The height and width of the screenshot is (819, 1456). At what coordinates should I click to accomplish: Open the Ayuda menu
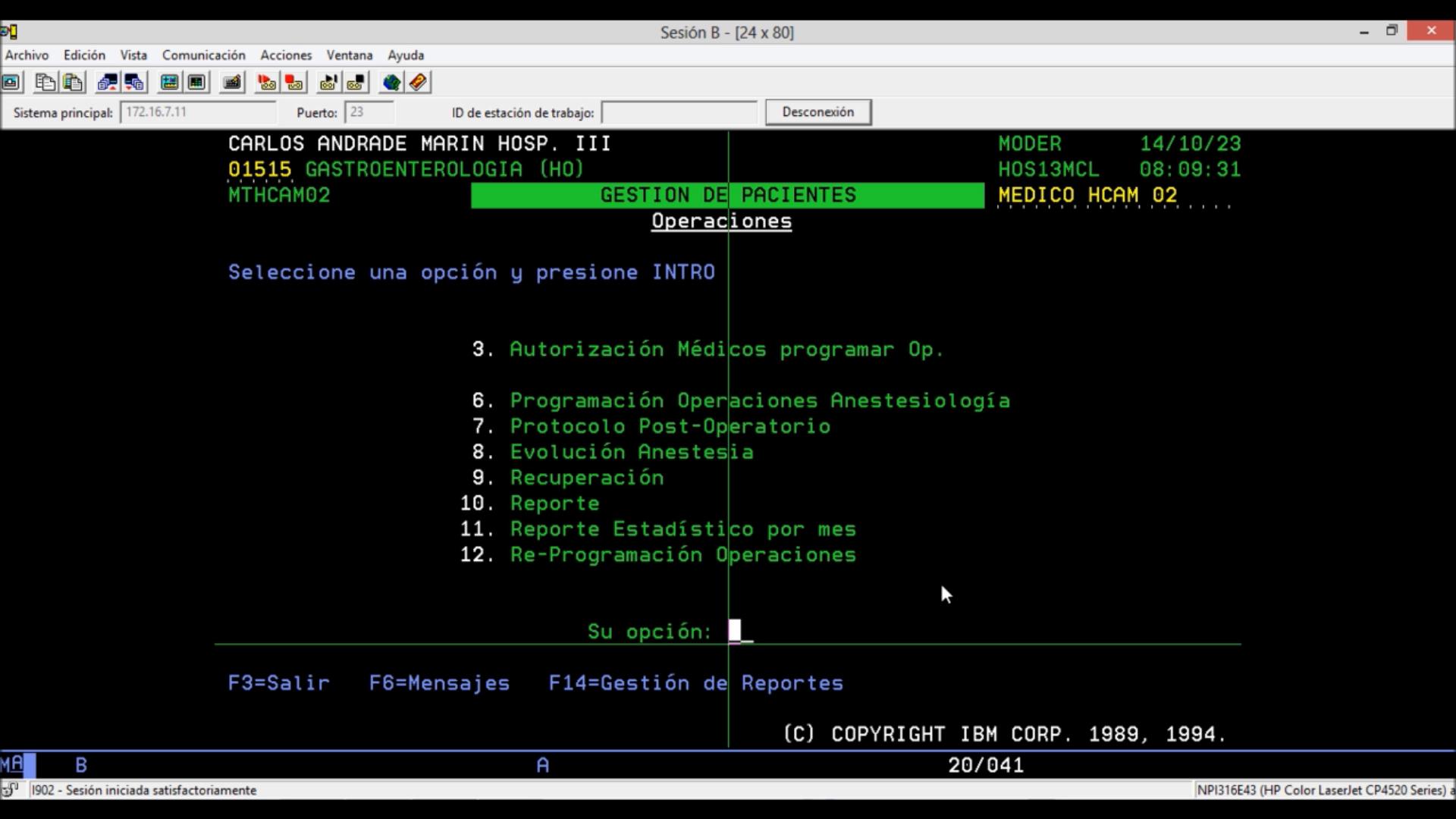click(x=406, y=55)
